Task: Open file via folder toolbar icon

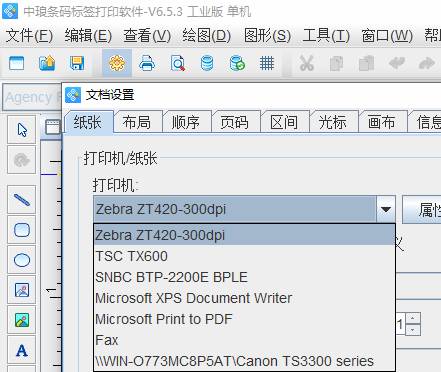Action: coord(47,63)
